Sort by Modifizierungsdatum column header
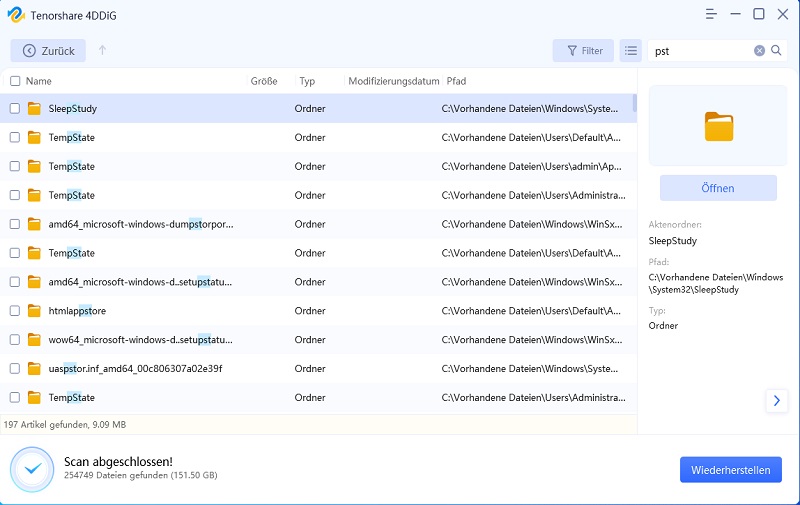Viewport: 800px width, 505px height. click(x=393, y=81)
